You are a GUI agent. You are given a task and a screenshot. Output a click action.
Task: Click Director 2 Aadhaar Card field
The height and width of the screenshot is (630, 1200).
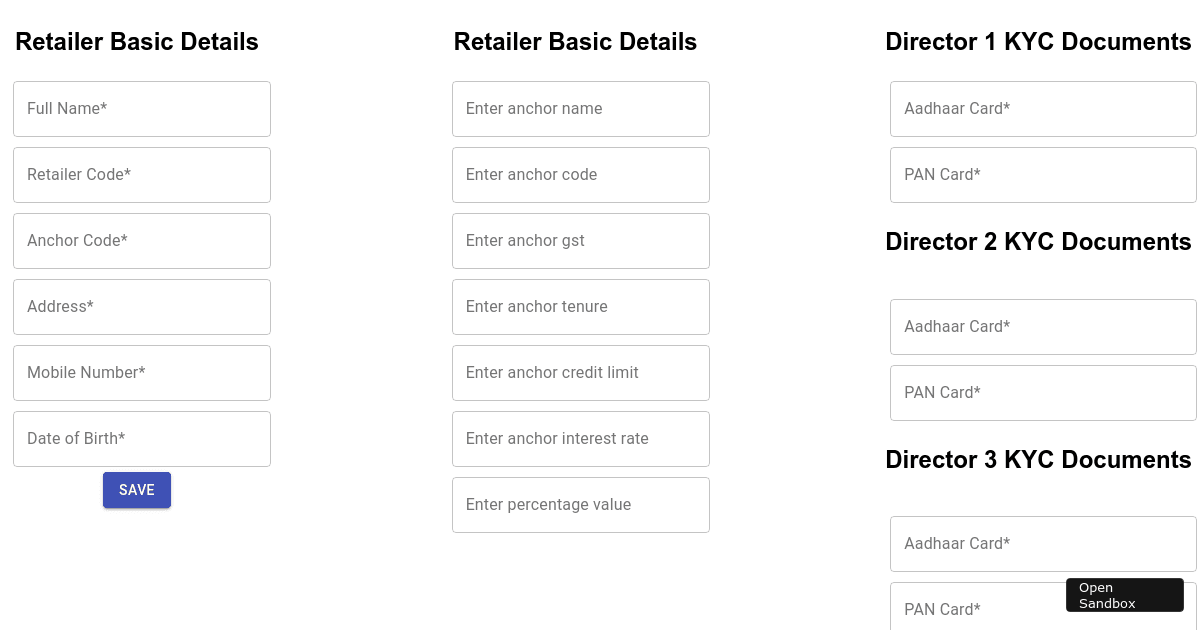click(x=1042, y=327)
